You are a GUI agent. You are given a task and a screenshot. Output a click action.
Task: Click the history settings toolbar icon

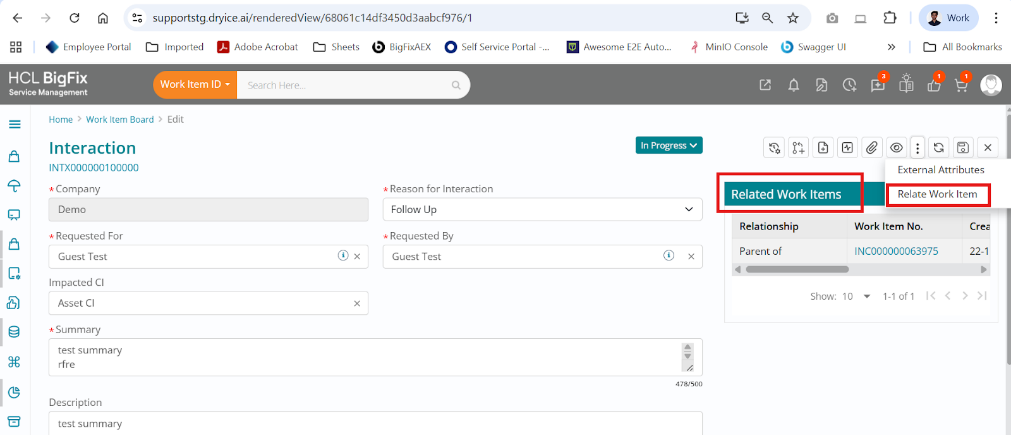pyautogui.click(x=774, y=148)
